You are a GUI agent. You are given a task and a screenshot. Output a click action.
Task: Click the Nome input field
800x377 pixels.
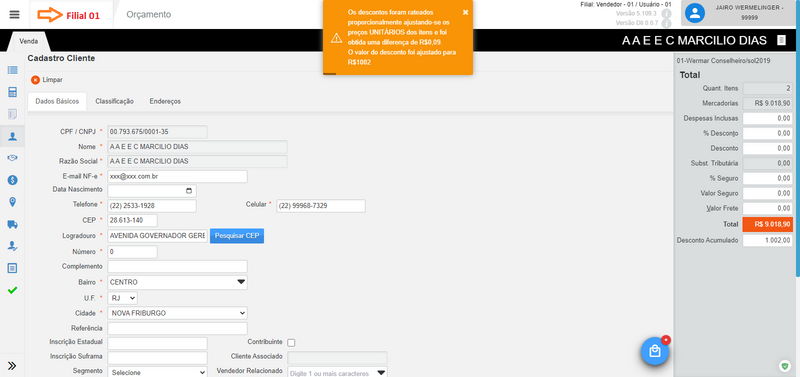pos(197,147)
